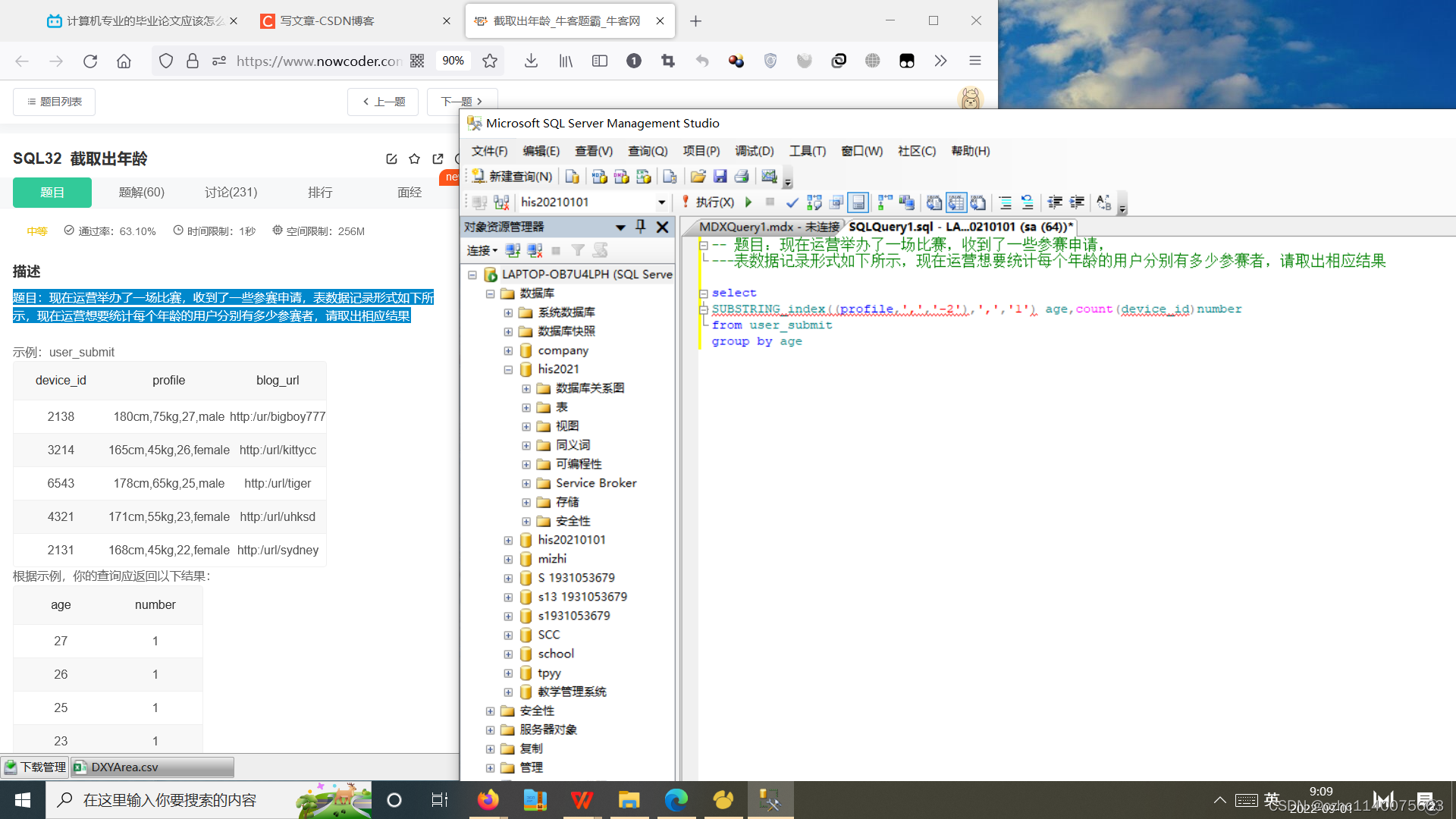Click the Decrease Indent icon
Viewport: 1456px width, 819px height.
pos(1055,202)
